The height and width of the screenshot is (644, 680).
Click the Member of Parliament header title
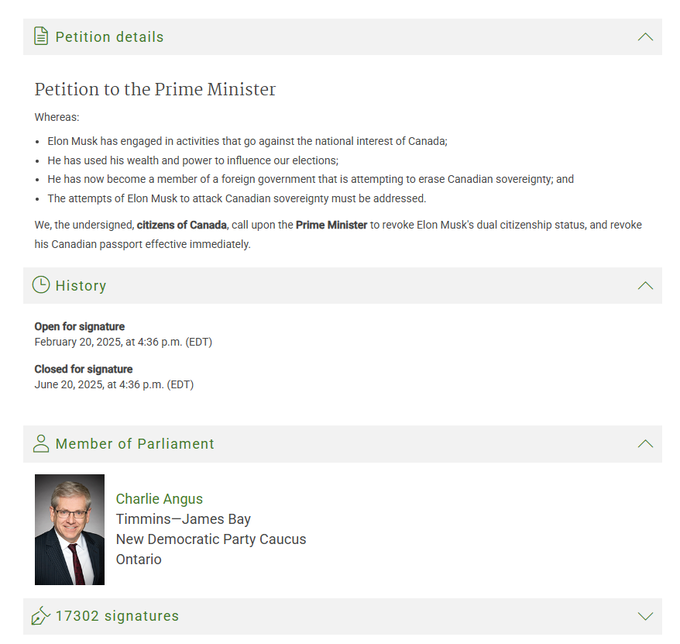coord(135,444)
